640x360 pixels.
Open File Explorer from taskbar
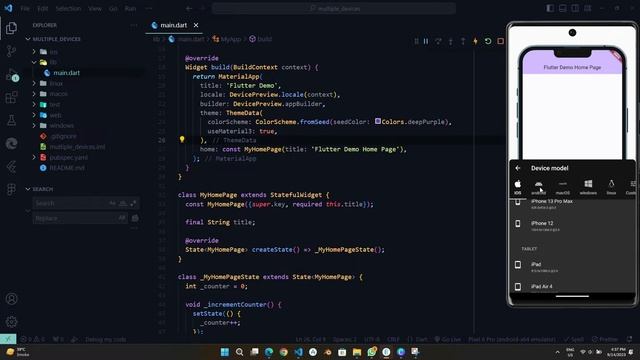pos(357,352)
